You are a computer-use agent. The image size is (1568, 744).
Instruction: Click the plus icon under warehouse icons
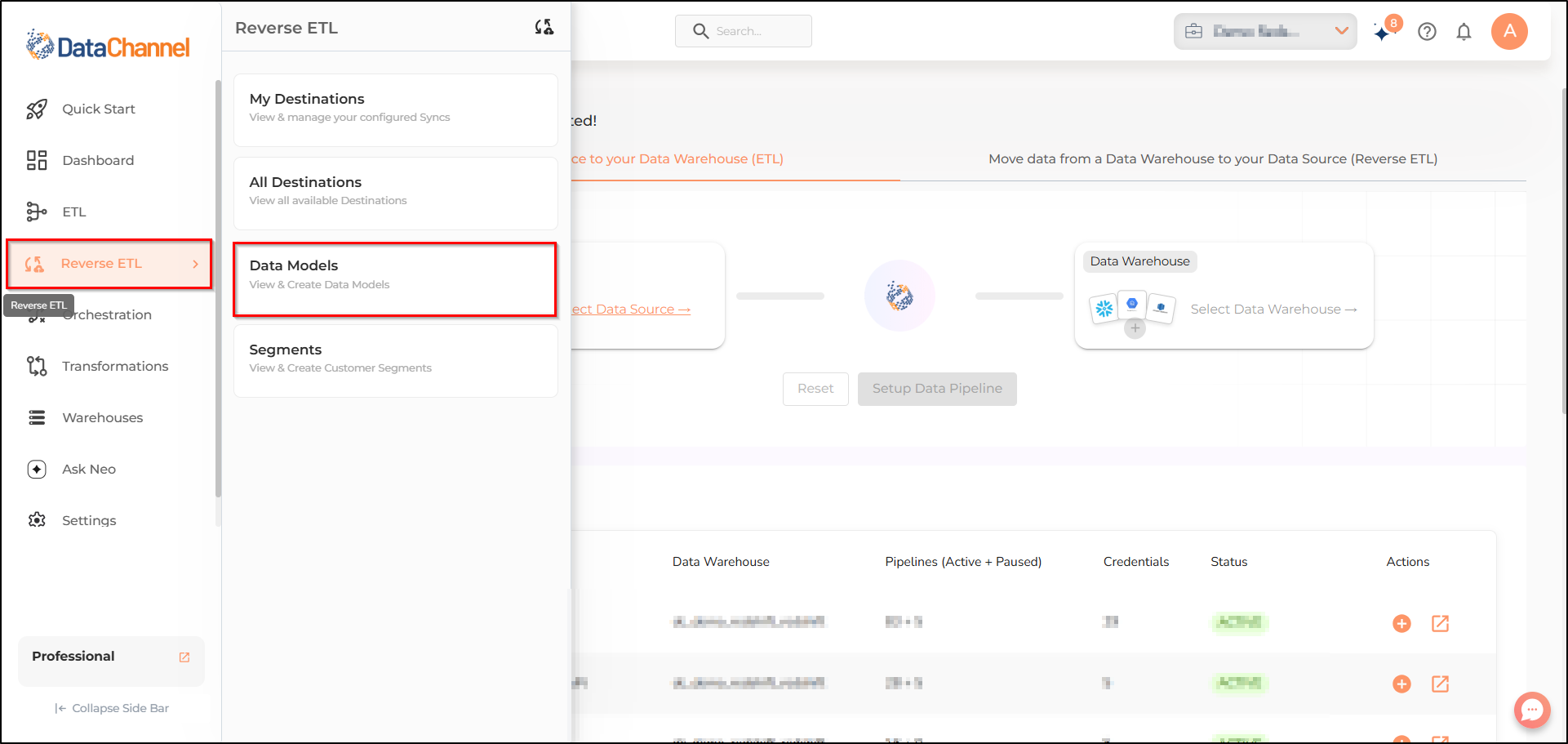pyautogui.click(x=1135, y=328)
